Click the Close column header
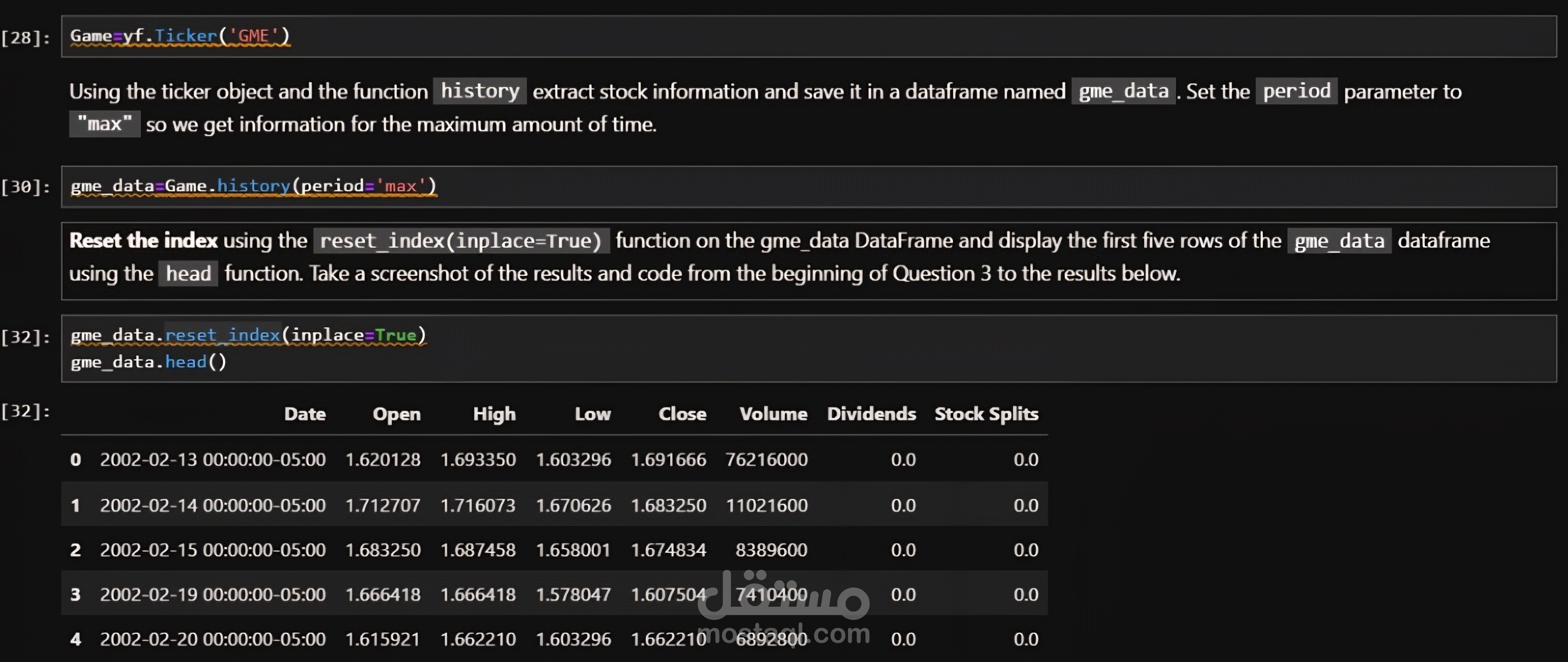Image resolution: width=1568 pixels, height=662 pixels. (682, 414)
